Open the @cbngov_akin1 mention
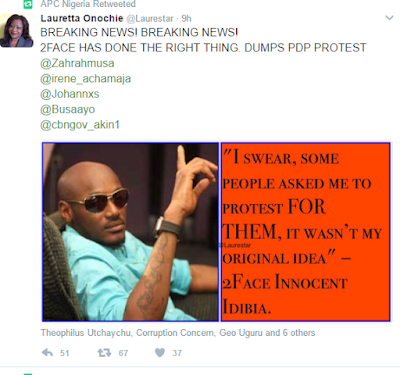Image resolution: width=400 pixels, height=375 pixels. tap(80, 125)
